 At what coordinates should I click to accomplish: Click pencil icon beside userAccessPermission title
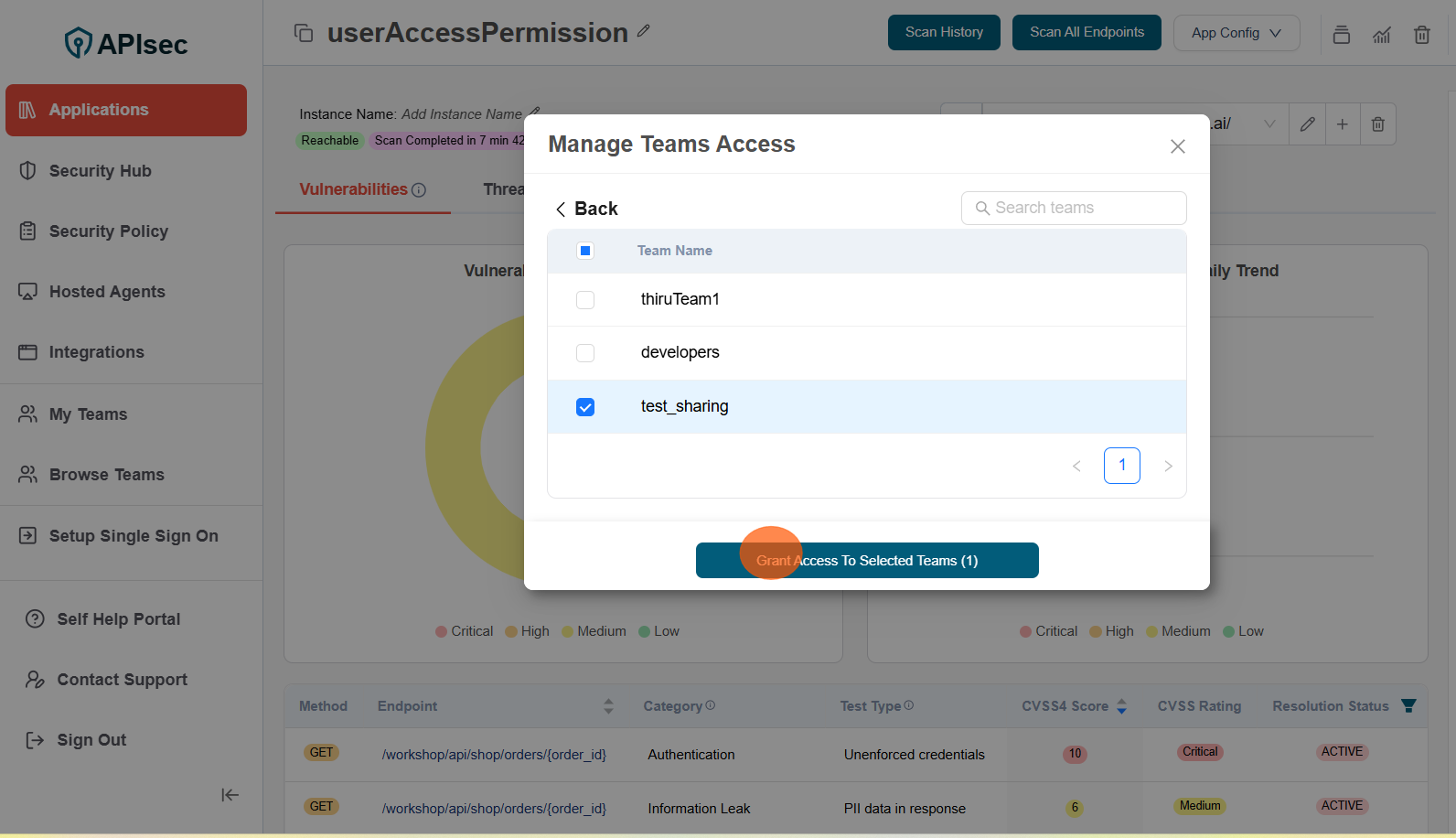[x=644, y=31]
